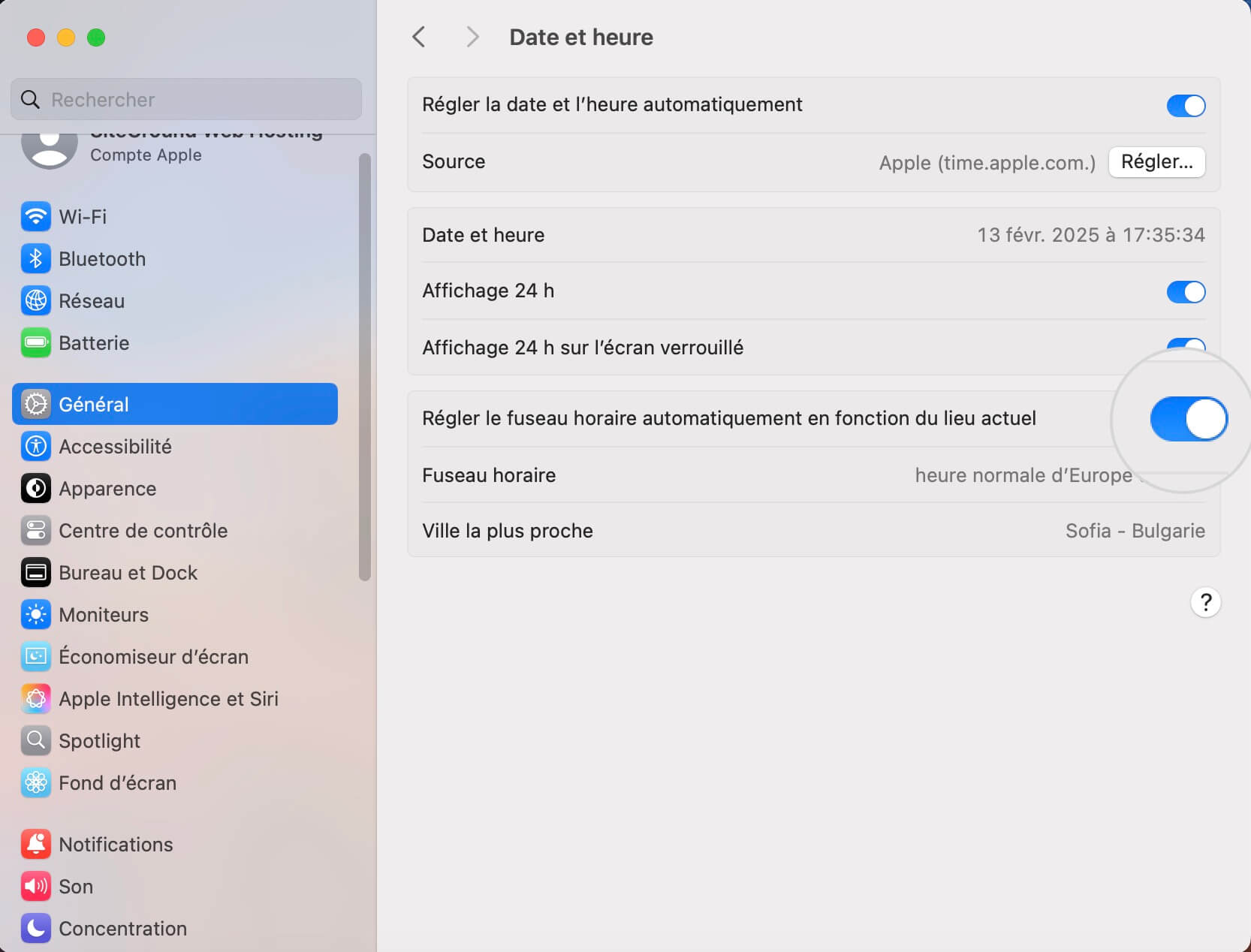Disable automatic fuseau horaire by location switch
Image resolution: width=1251 pixels, height=952 pixels.
coord(1189,419)
